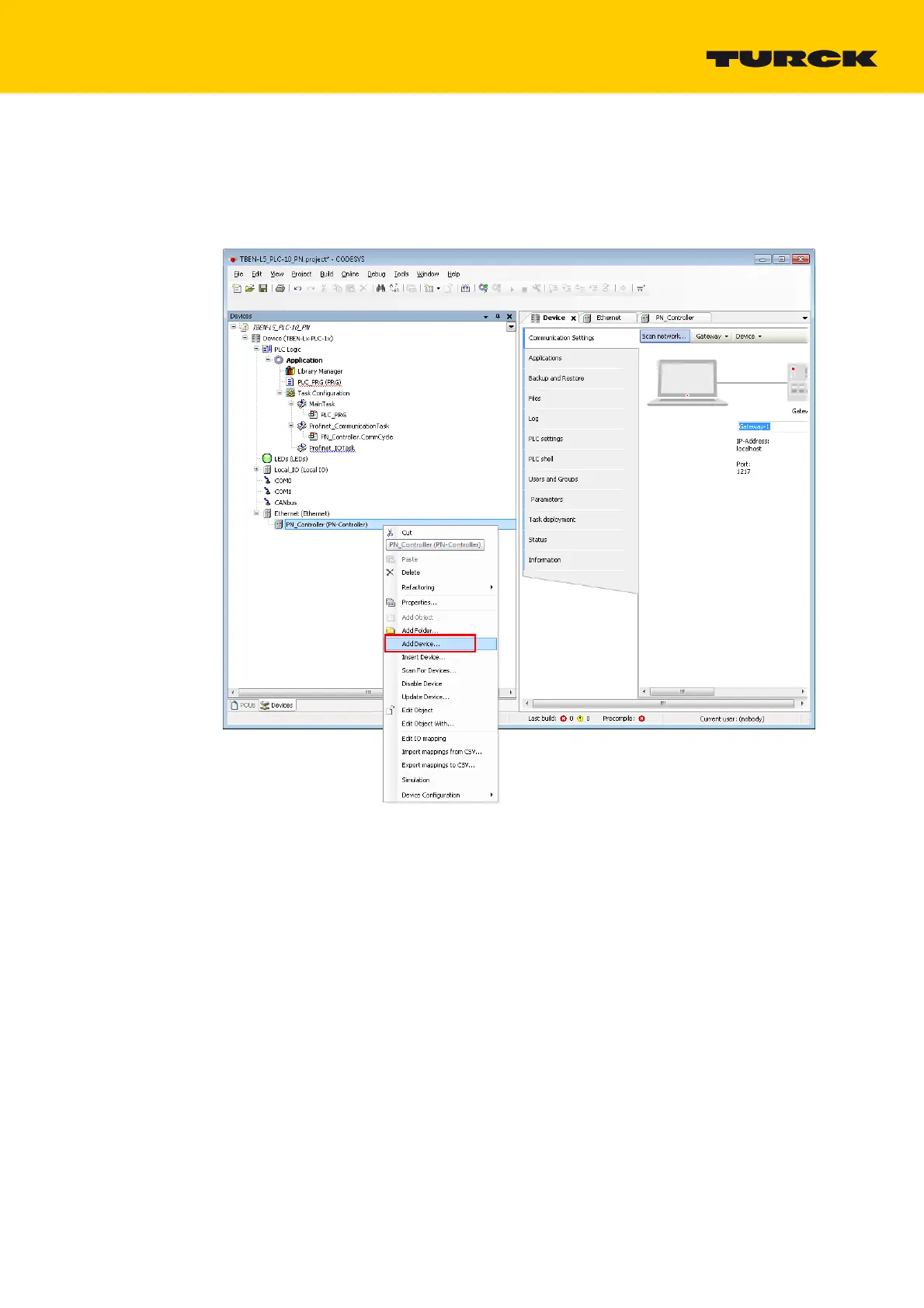Image resolution: width=924 pixels, height=1308 pixels.
Task: Click the Scan network... button
Action: [664, 336]
